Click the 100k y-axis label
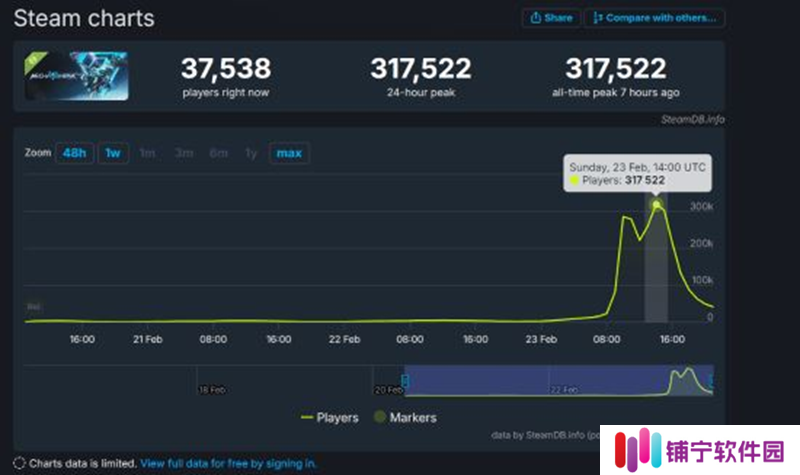Viewport: 800px width, 475px height. pyautogui.click(x=703, y=280)
